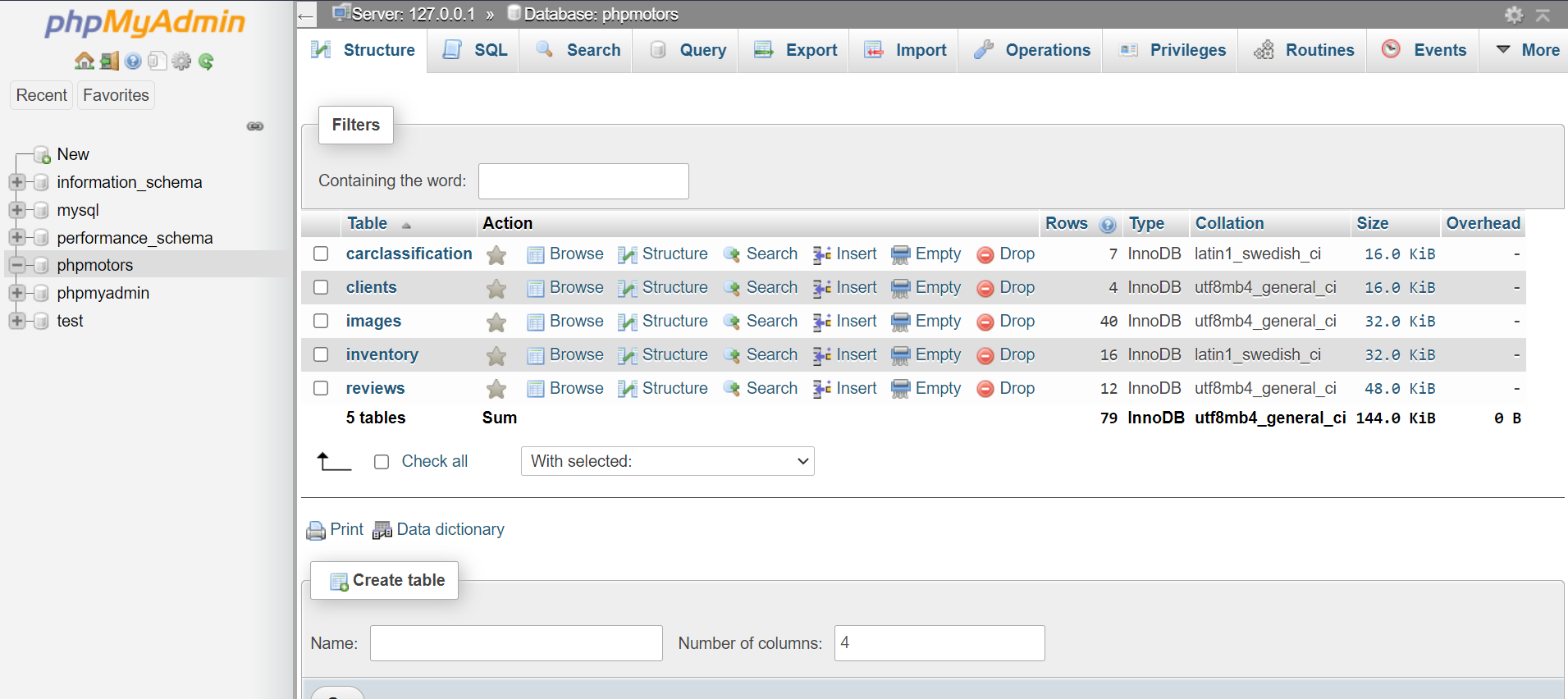Open the More tab menu
1568x699 pixels.
[1528, 50]
